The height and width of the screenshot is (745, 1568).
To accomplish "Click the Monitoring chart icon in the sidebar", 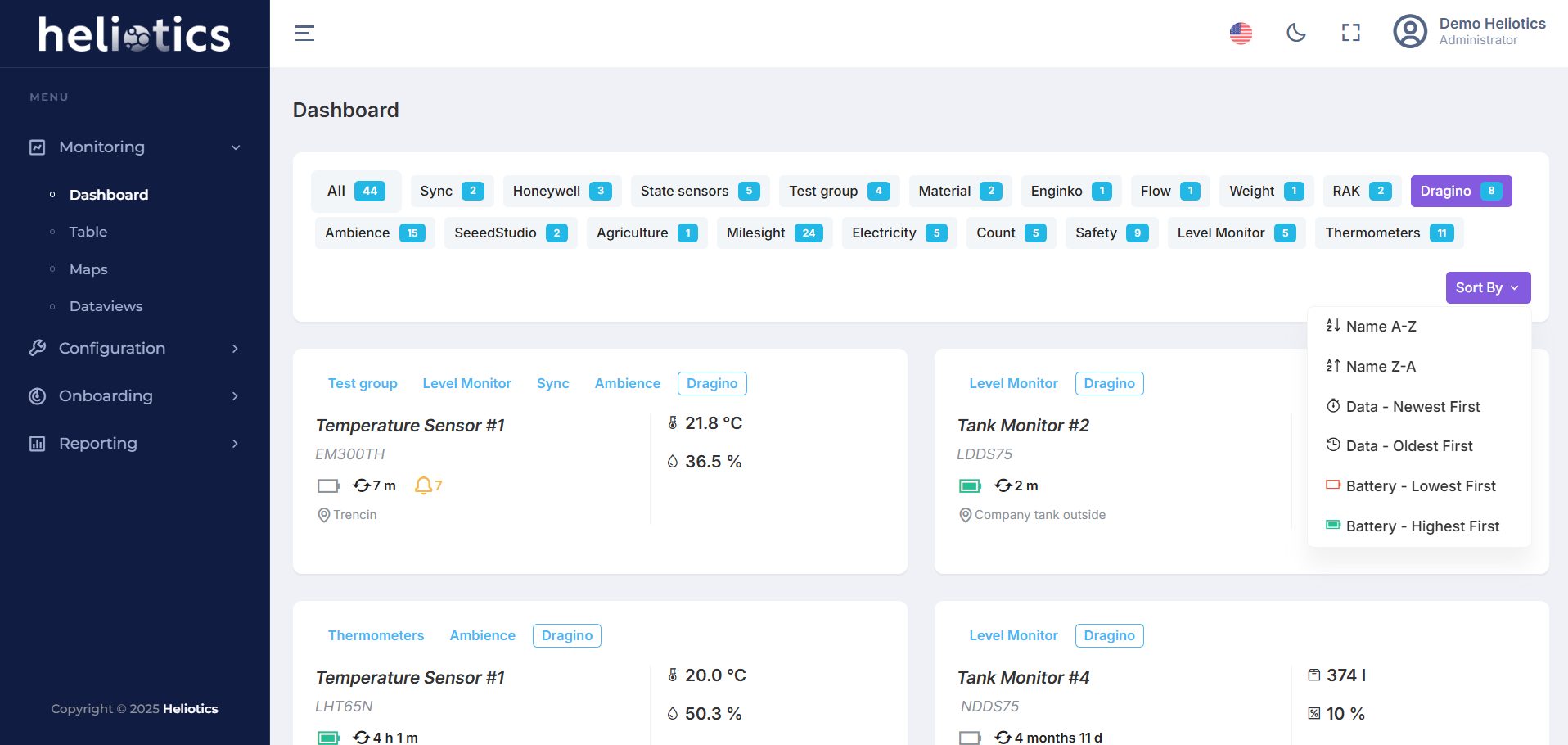I will (x=38, y=147).
